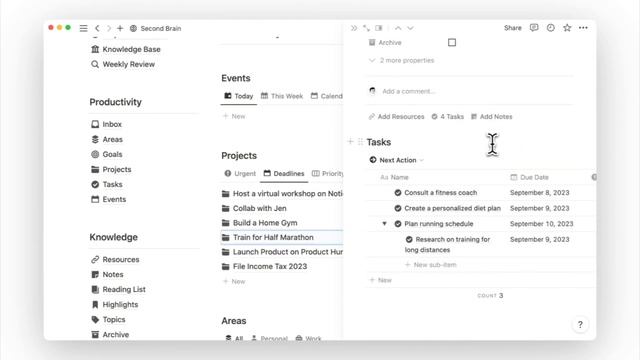This screenshot has height=360, width=640.
Task: Select the Today events tab
Action: pos(239,96)
